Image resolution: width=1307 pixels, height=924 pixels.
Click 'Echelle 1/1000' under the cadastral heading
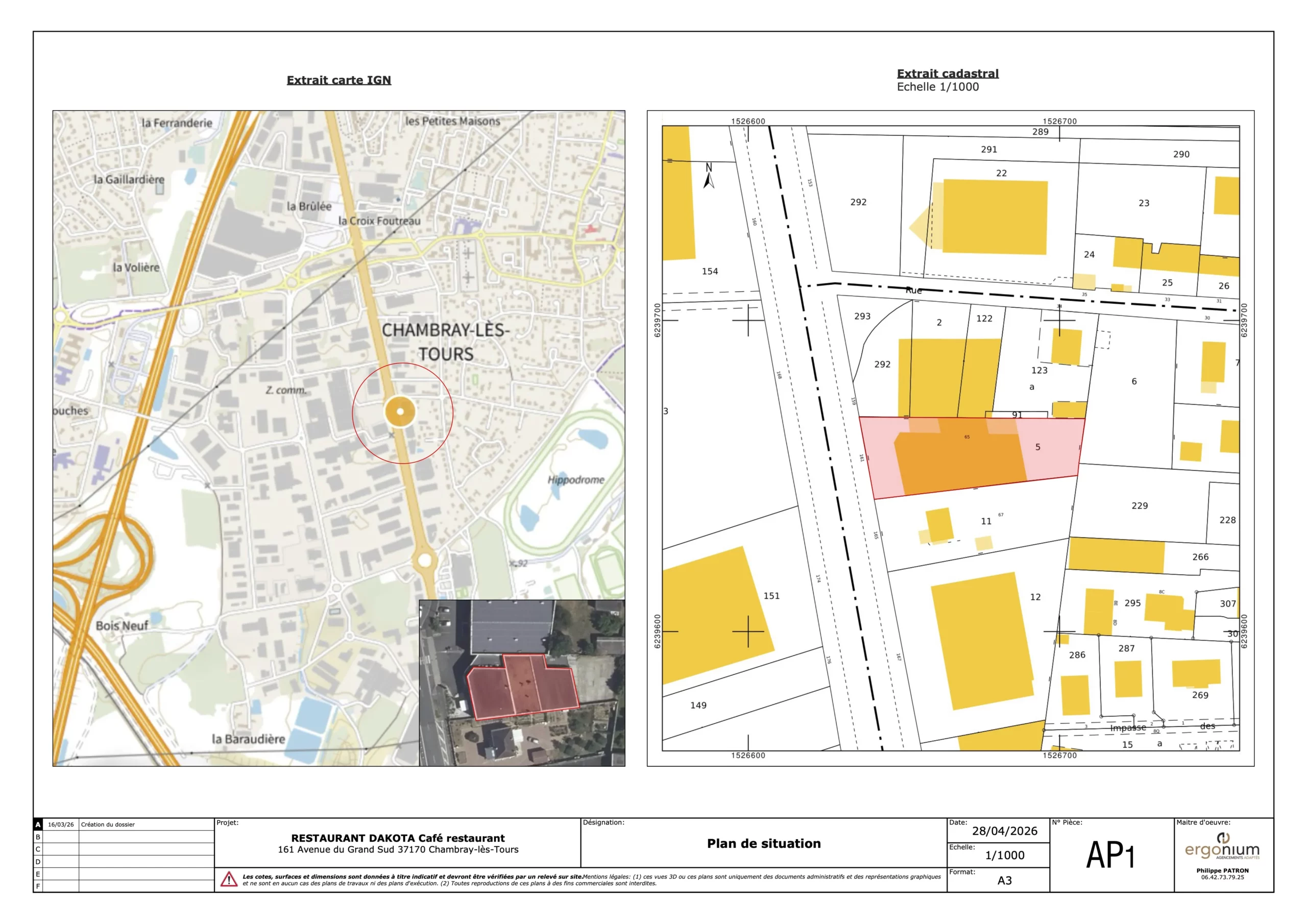pos(937,87)
